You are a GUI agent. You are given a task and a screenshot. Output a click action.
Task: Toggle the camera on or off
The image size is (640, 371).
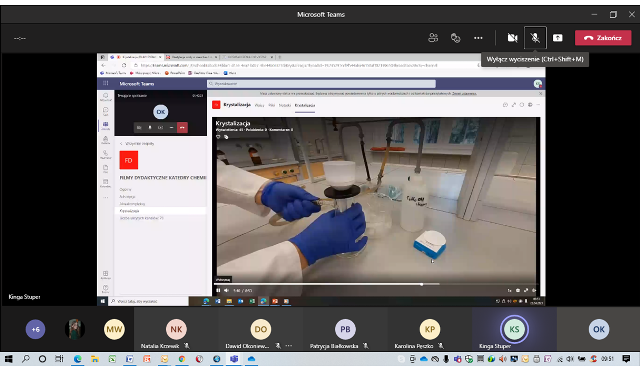(512, 38)
